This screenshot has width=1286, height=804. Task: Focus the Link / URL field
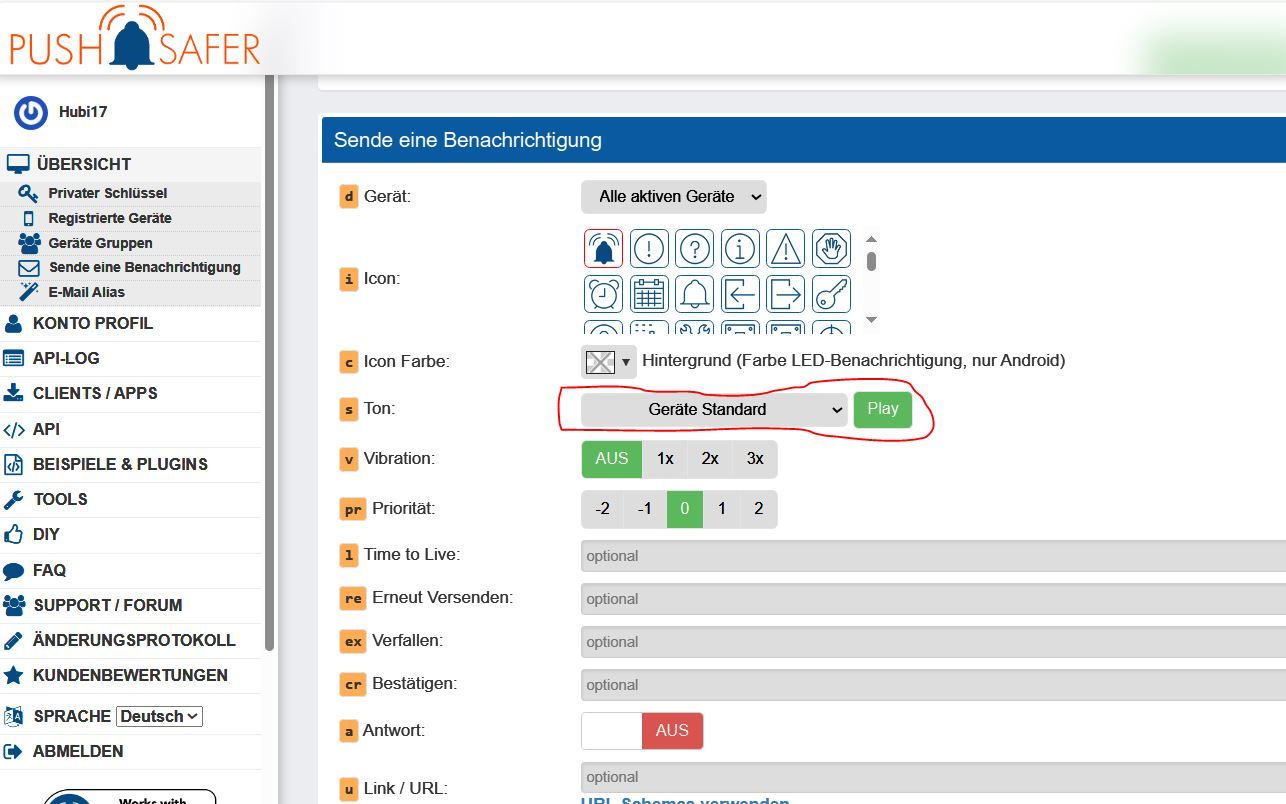(933, 777)
